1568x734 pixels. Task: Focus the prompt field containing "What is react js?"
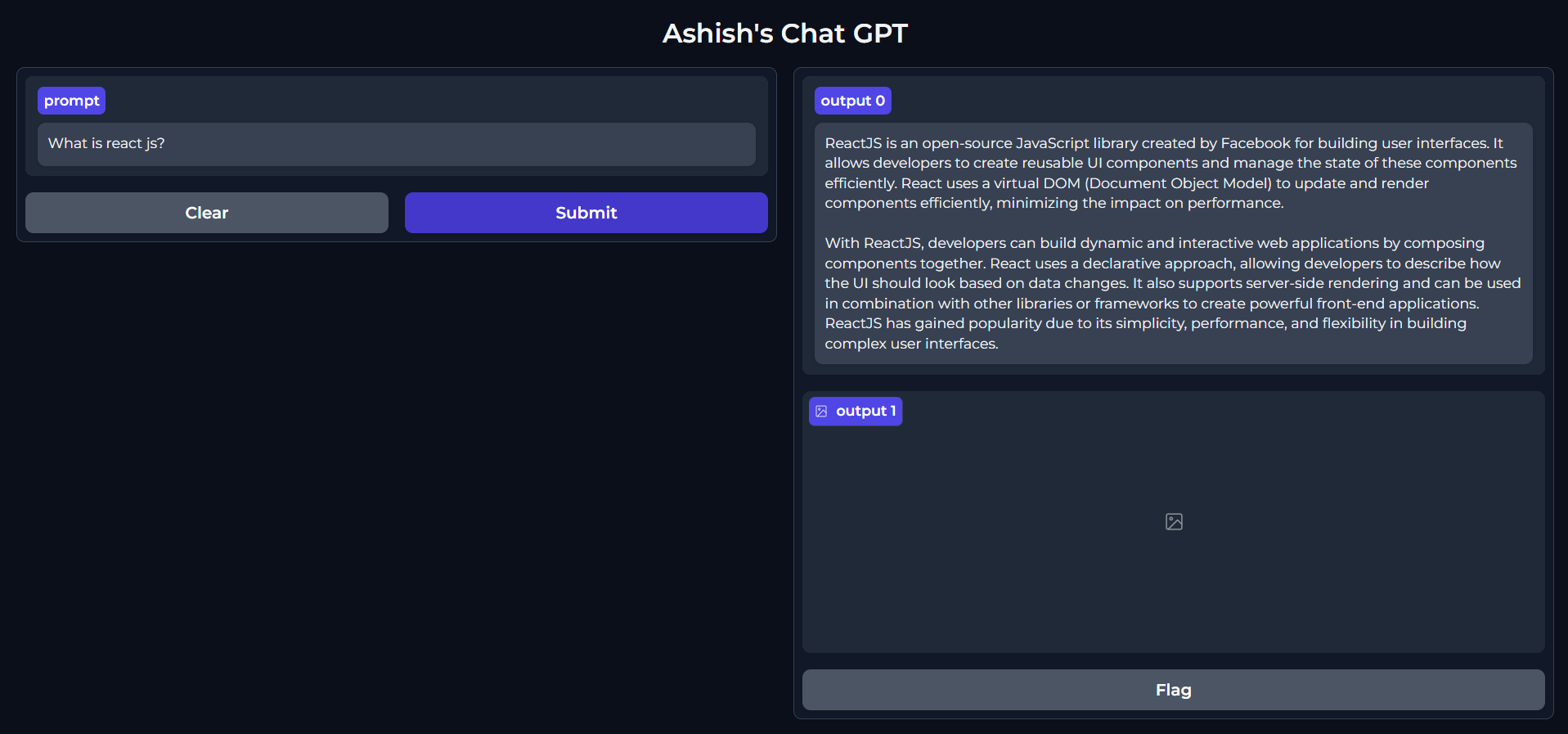pos(396,144)
